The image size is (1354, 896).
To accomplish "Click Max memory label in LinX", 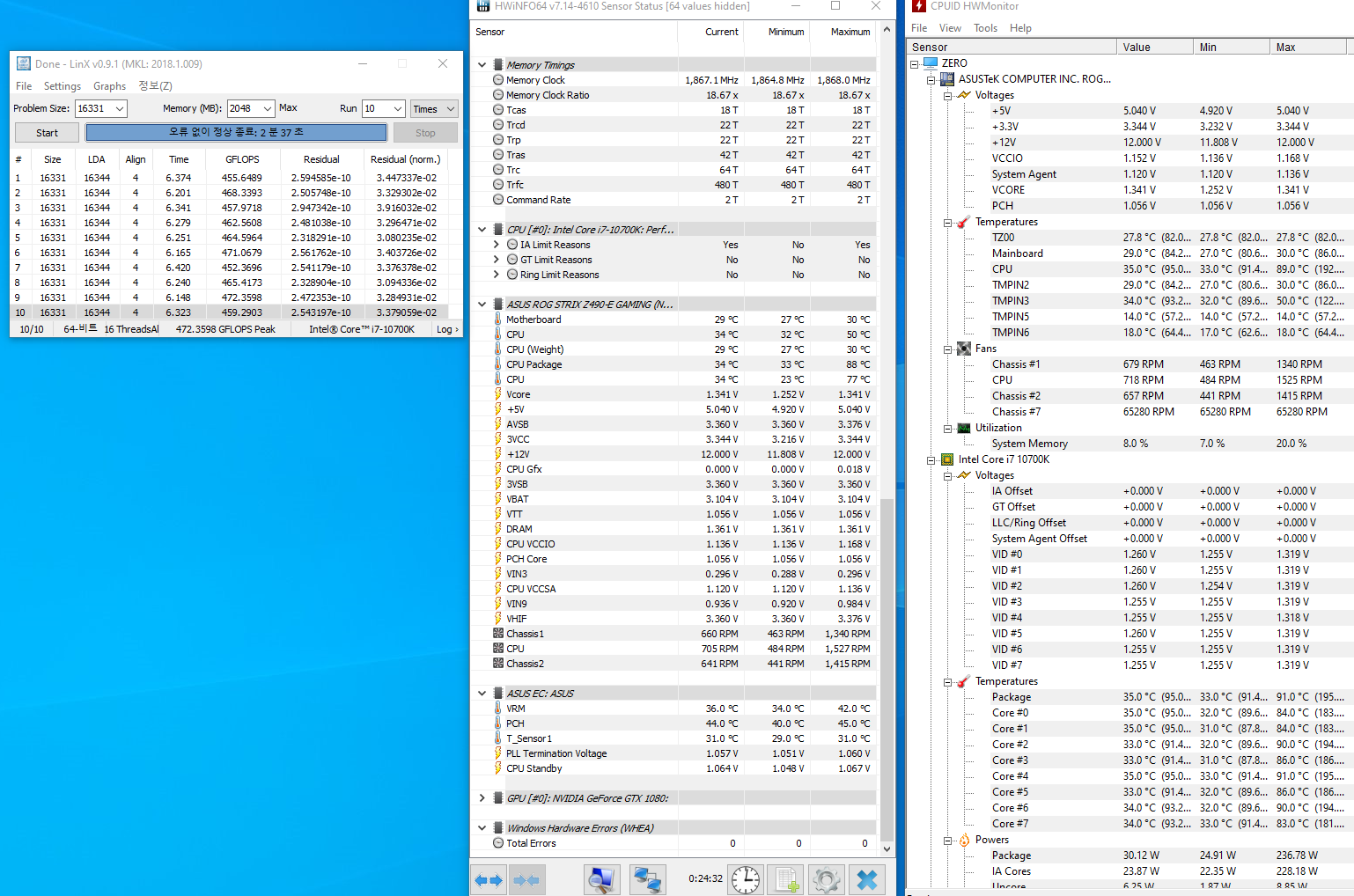I will (x=288, y=108).
